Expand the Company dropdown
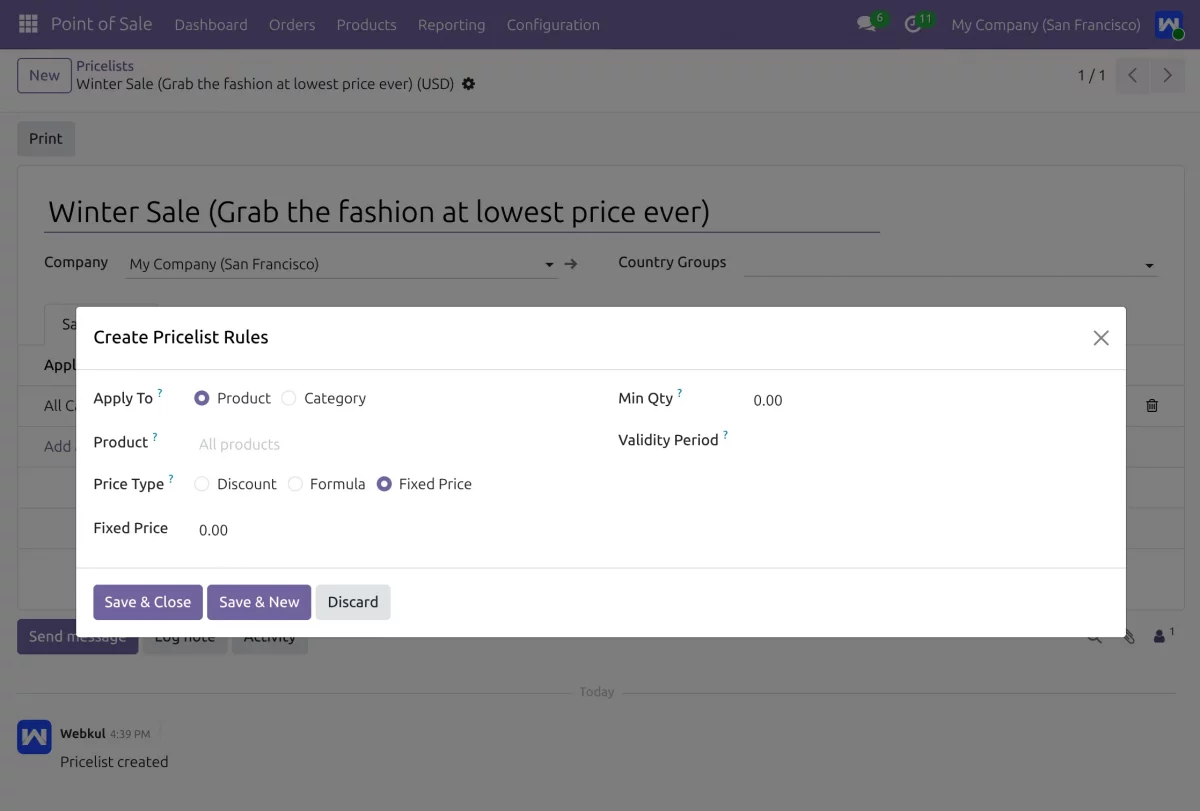This screenshot has width=1200, height=811. coord(549,265)
